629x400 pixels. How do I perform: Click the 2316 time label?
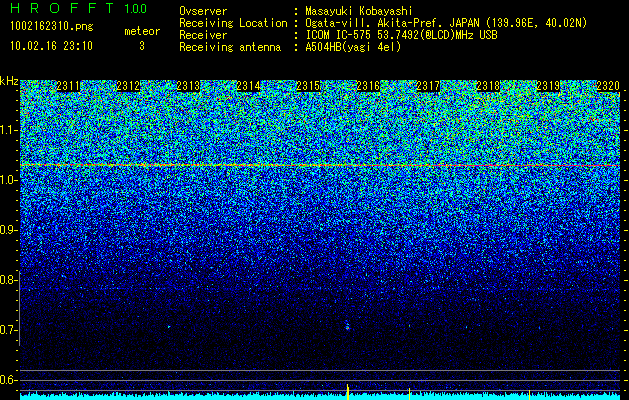tap(368, 86)
